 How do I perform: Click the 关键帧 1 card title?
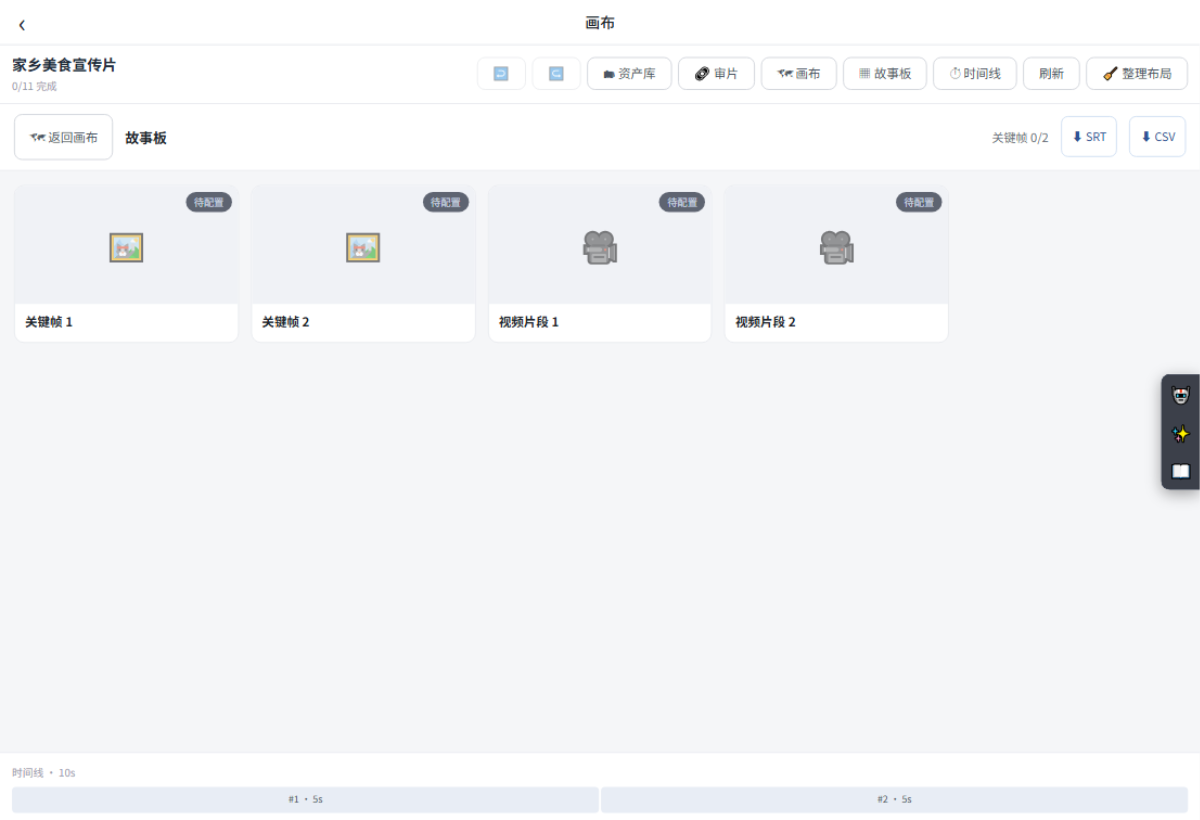pos(49,322)
